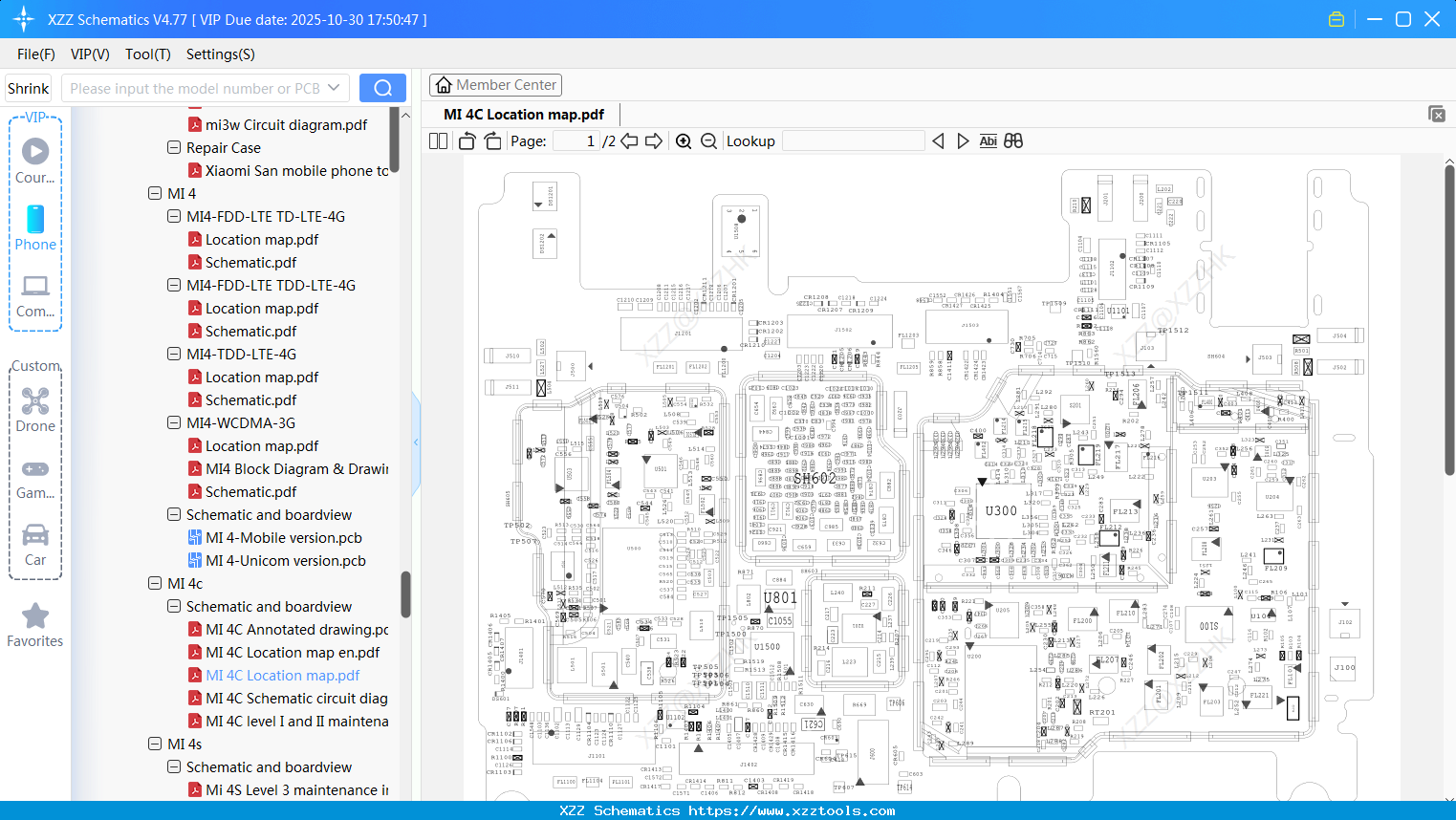Rotate the schematic page clockwise
The height and width of the screenshot is (820, 1456).
point(491,140)
